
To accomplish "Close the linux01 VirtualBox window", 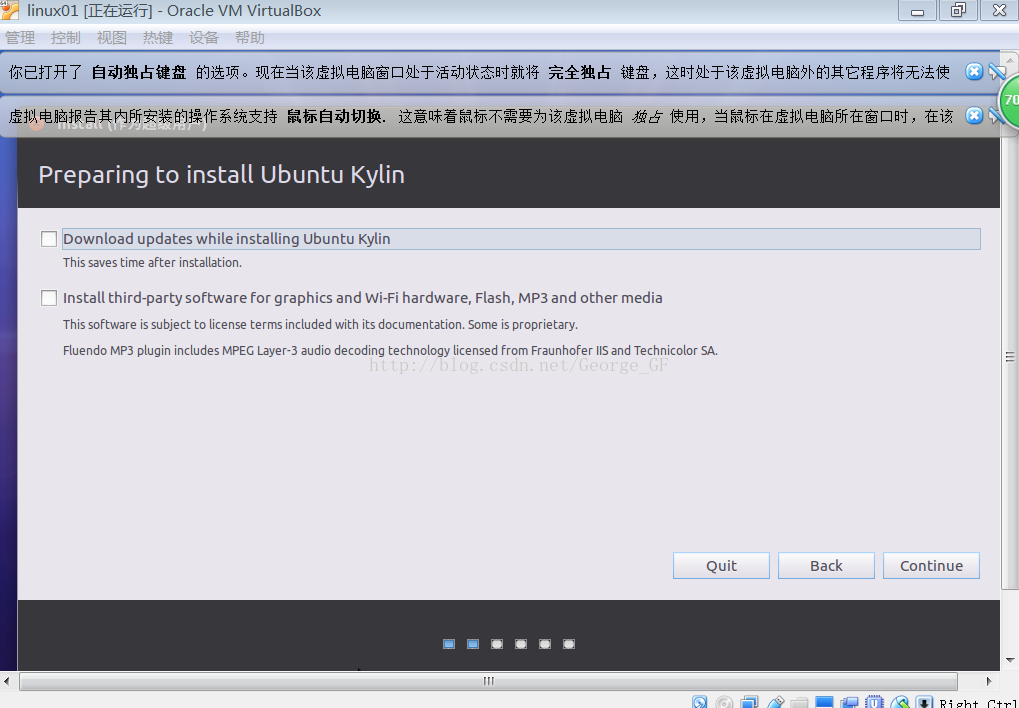I will (999, 10).
